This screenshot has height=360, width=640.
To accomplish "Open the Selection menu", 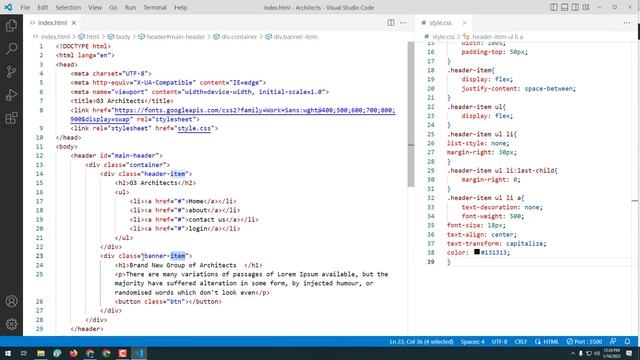I will 68,7.
